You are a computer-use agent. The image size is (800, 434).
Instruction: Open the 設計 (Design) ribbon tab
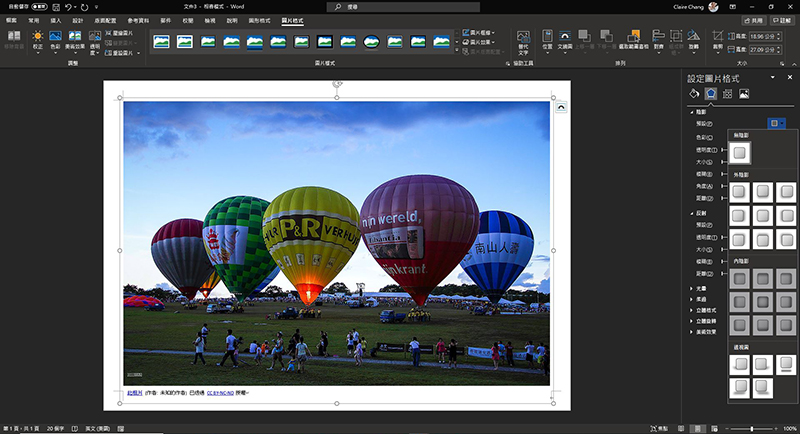click(x=77, y=19)
